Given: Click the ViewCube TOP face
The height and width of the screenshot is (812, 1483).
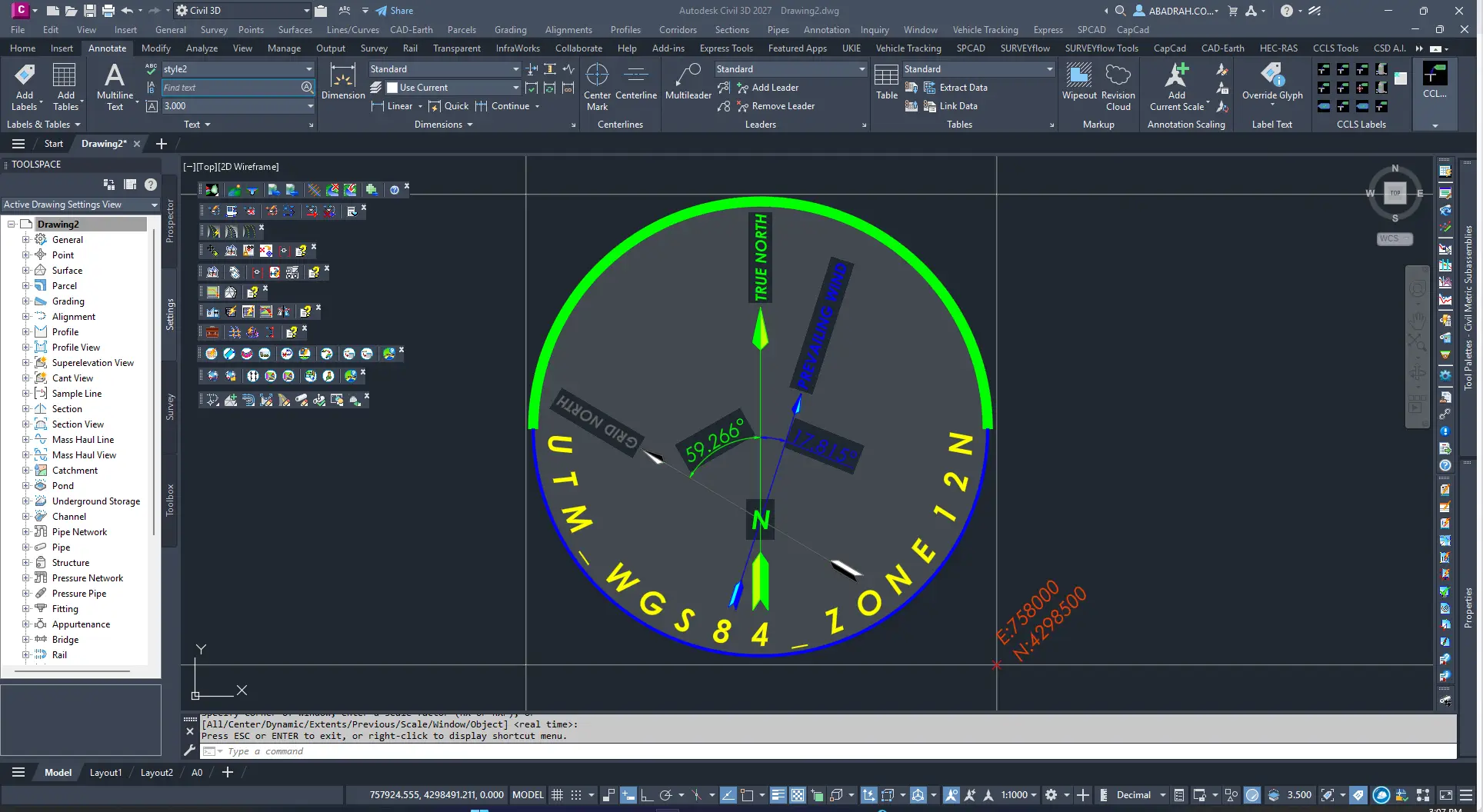Looking at the screenshot, I should coord(1395,193).
